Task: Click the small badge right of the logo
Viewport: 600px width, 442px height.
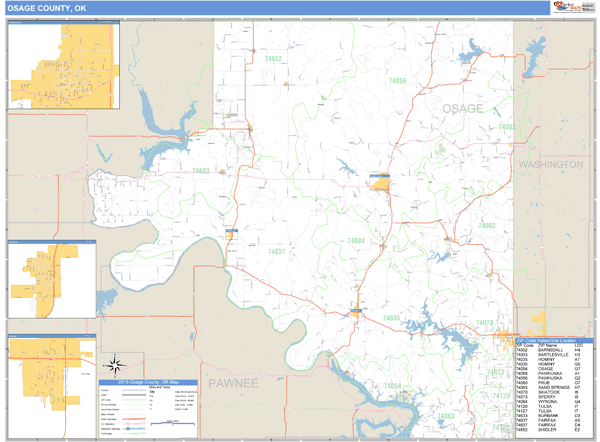Action: point(588,7)
